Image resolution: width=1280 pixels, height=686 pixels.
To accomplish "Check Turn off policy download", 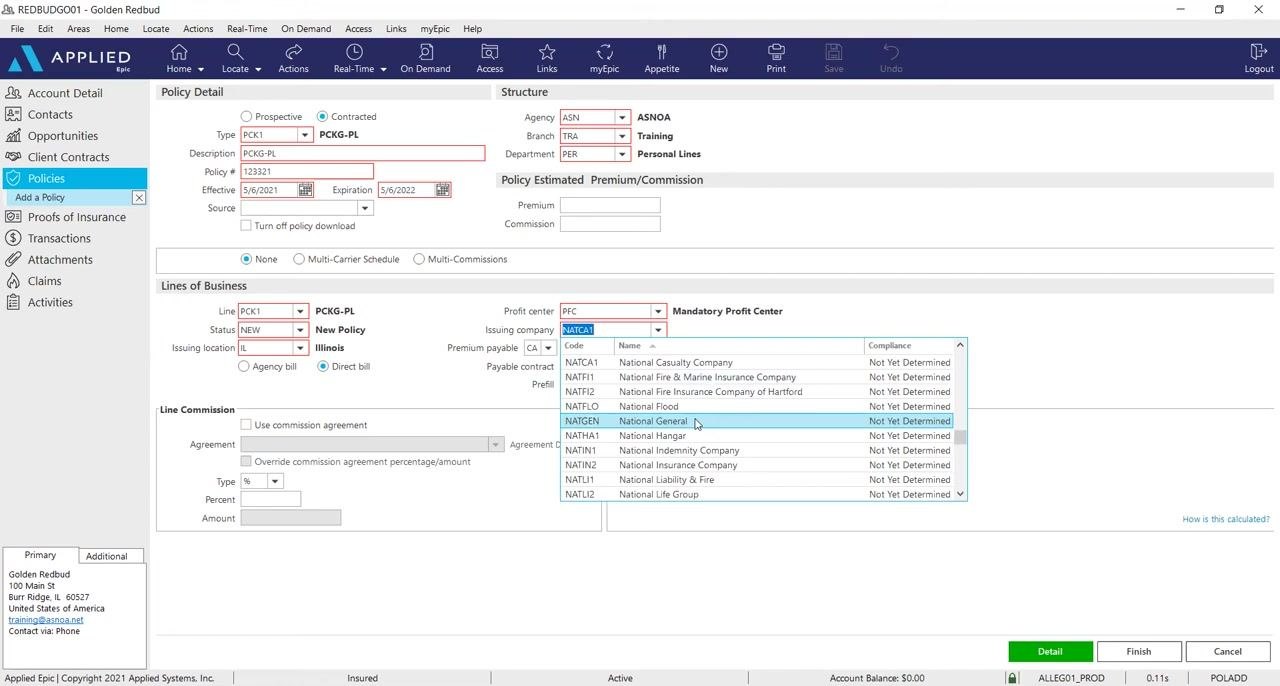I will (246, 226).
